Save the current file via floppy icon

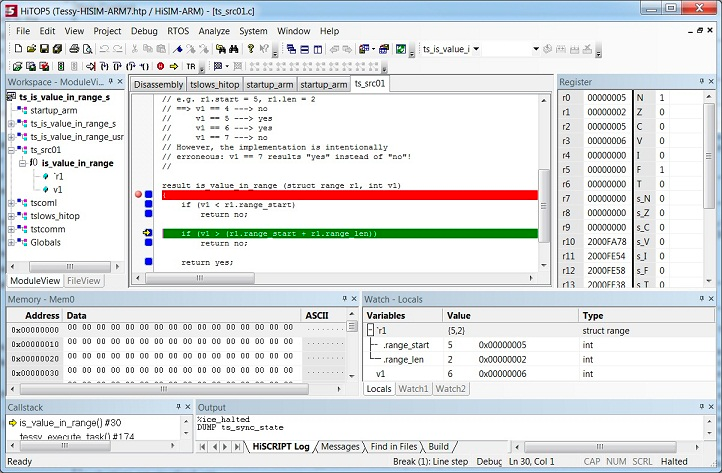[44, 49]
